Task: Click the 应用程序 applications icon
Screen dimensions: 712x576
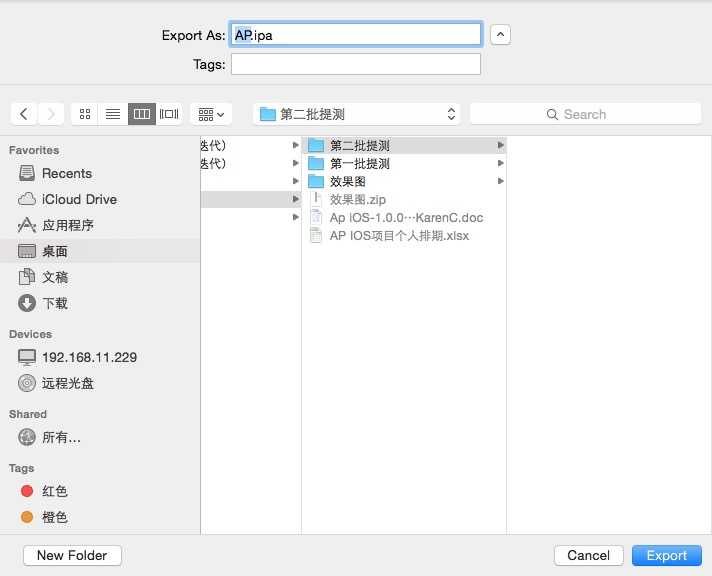Action: (27, 225)
